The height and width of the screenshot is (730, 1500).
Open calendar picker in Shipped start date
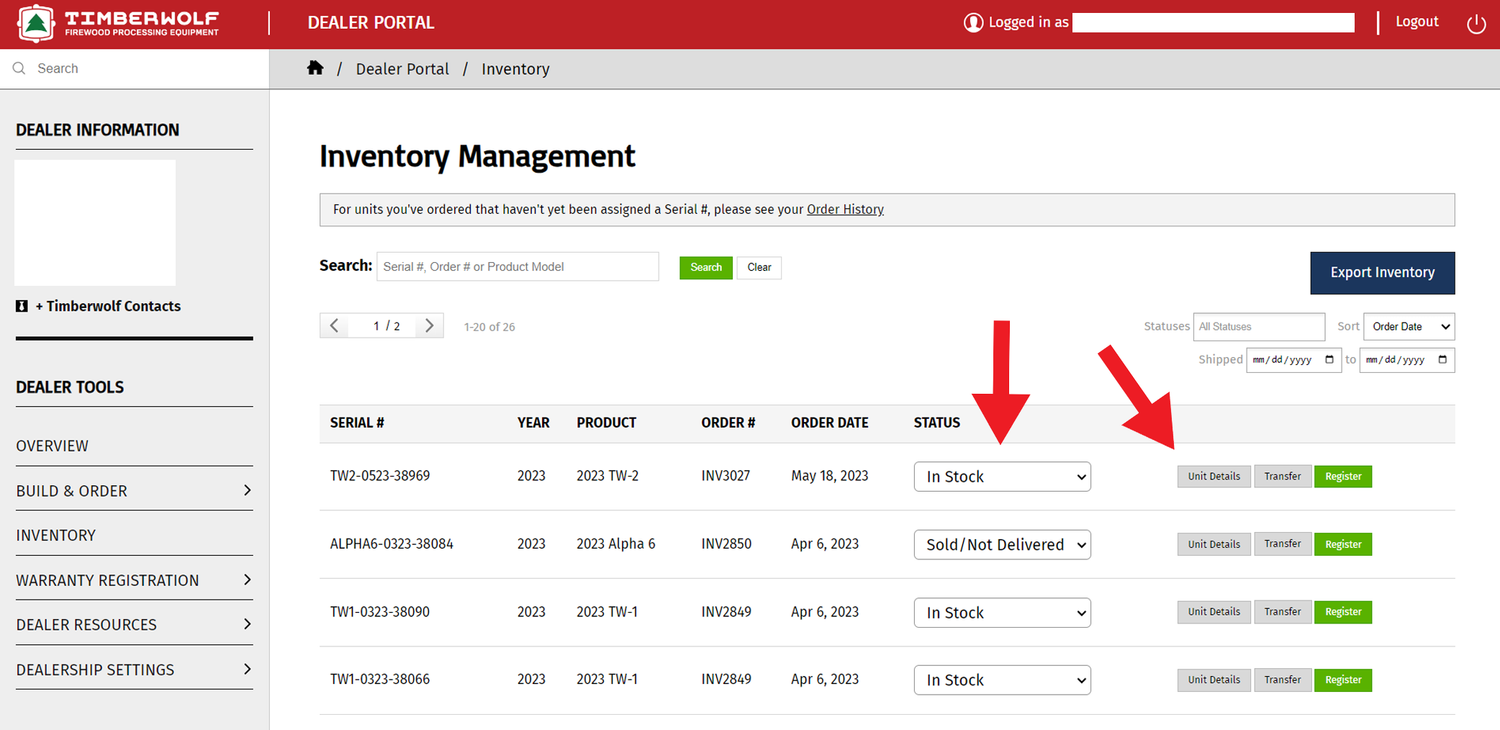pos(1329,359)
